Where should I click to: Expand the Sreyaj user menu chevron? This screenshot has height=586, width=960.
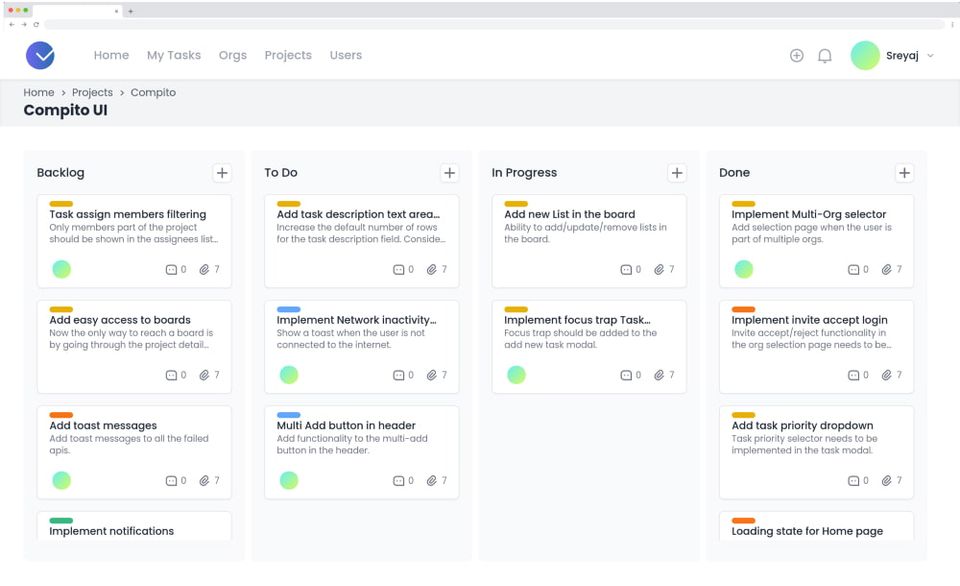(x=931, y=56)
